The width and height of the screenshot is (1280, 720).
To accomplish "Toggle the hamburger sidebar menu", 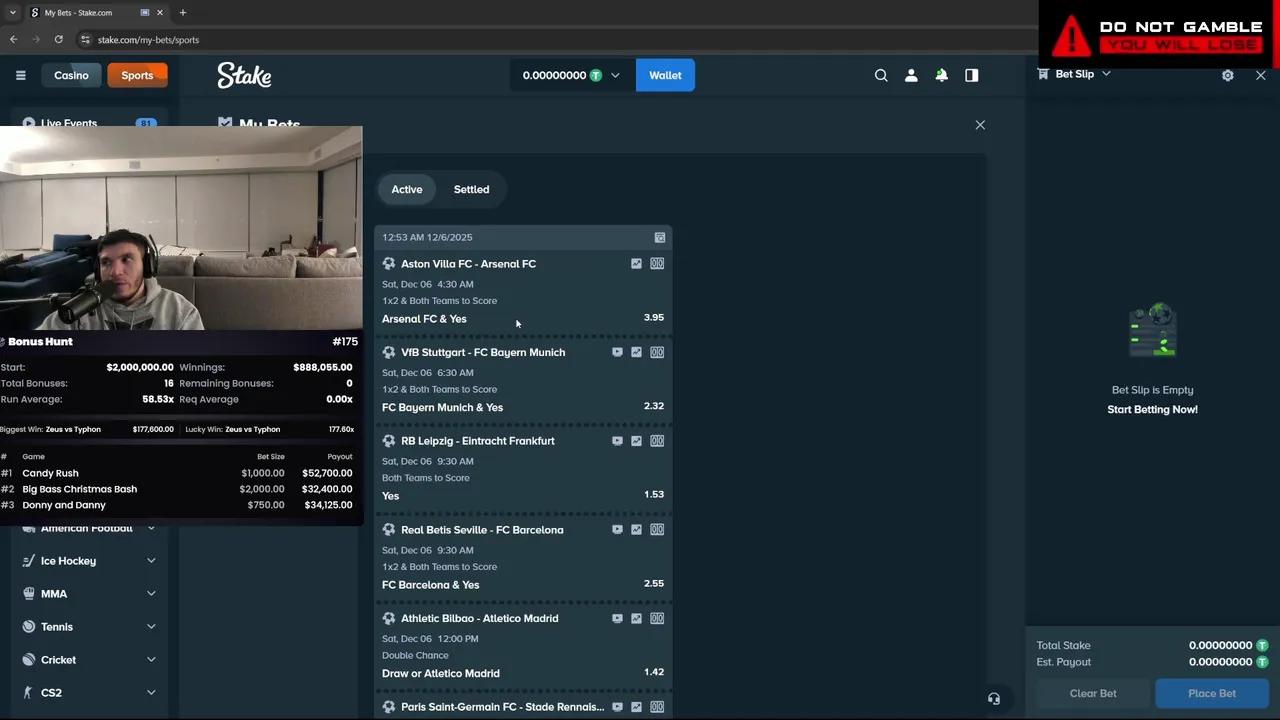I will (20, 75).
